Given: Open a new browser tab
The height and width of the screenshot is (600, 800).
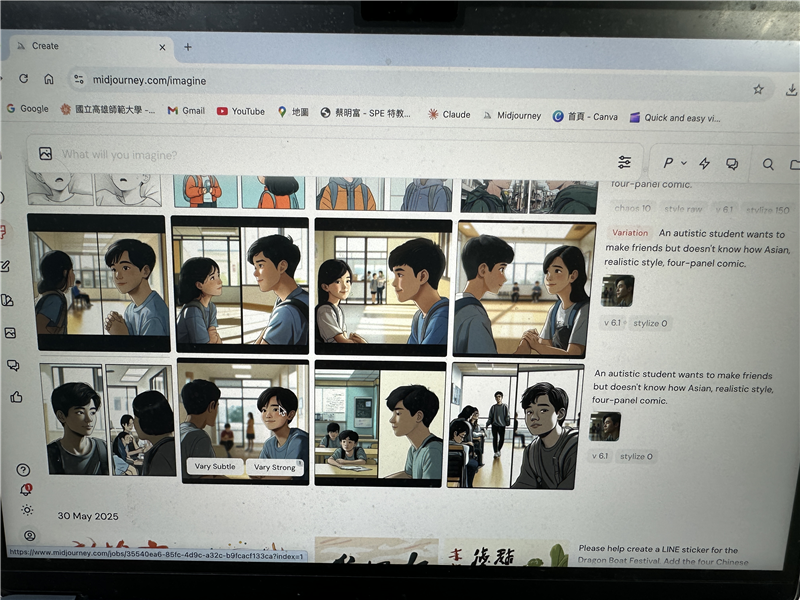Looking at the screenshot, I should click(x=188, y=47).
